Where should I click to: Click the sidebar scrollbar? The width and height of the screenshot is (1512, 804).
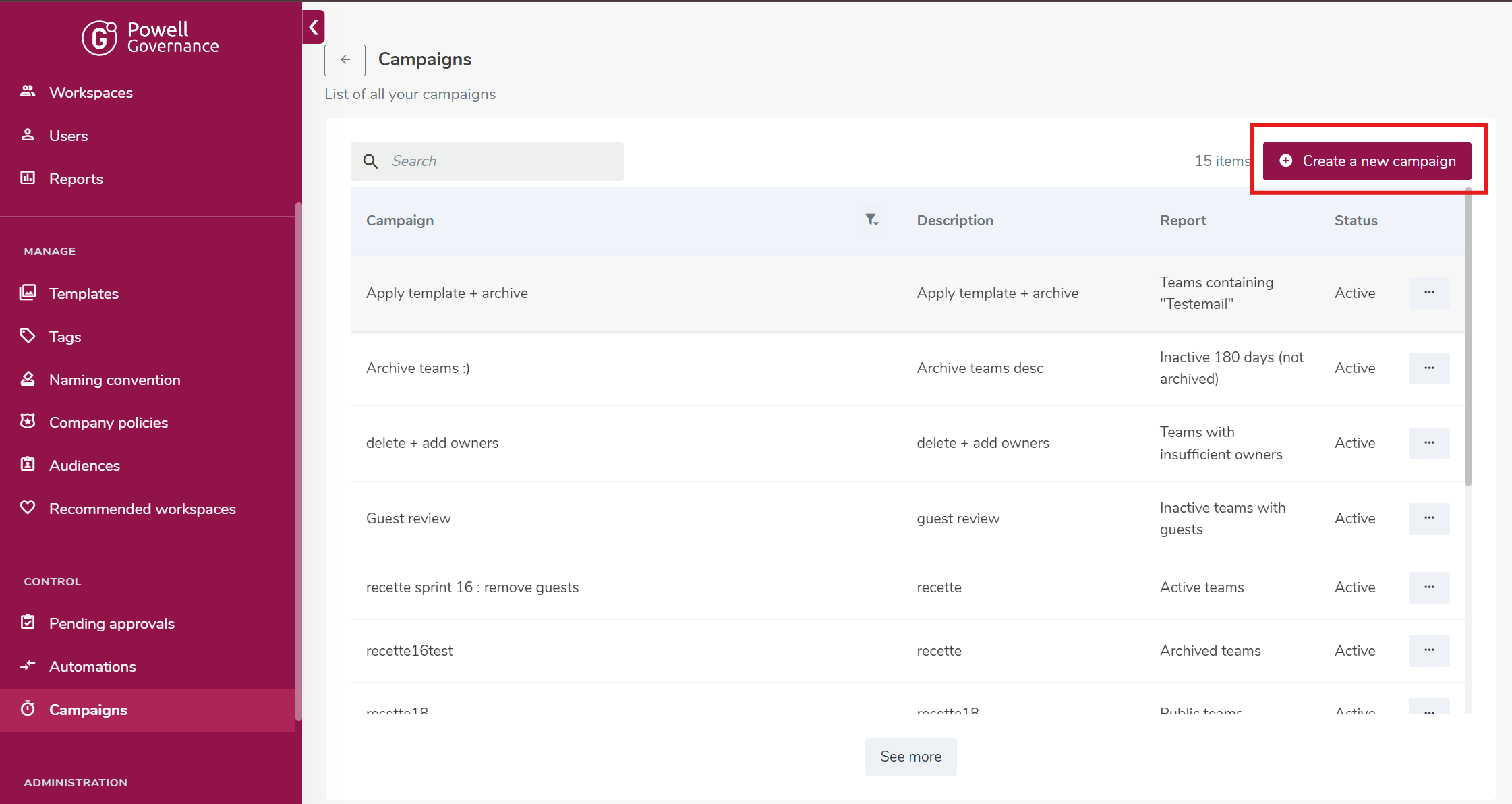[298, 462]
